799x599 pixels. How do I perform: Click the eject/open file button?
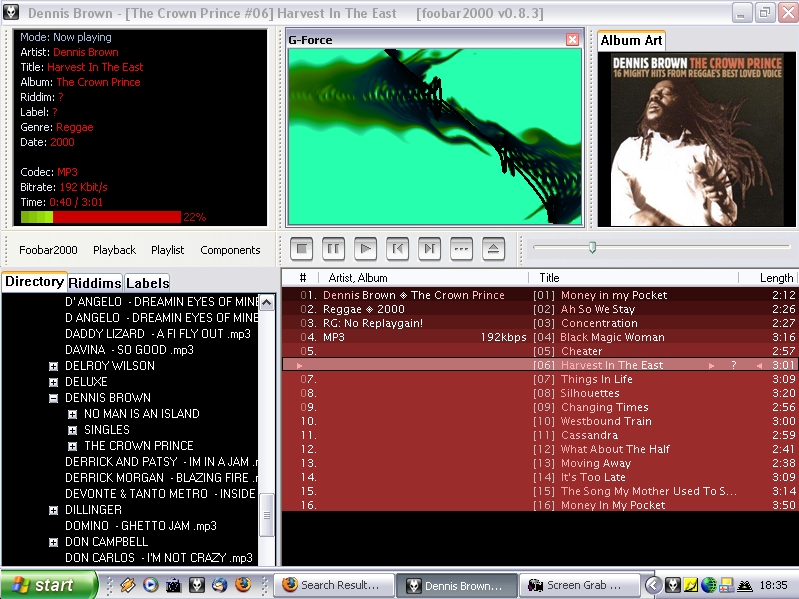493,249
